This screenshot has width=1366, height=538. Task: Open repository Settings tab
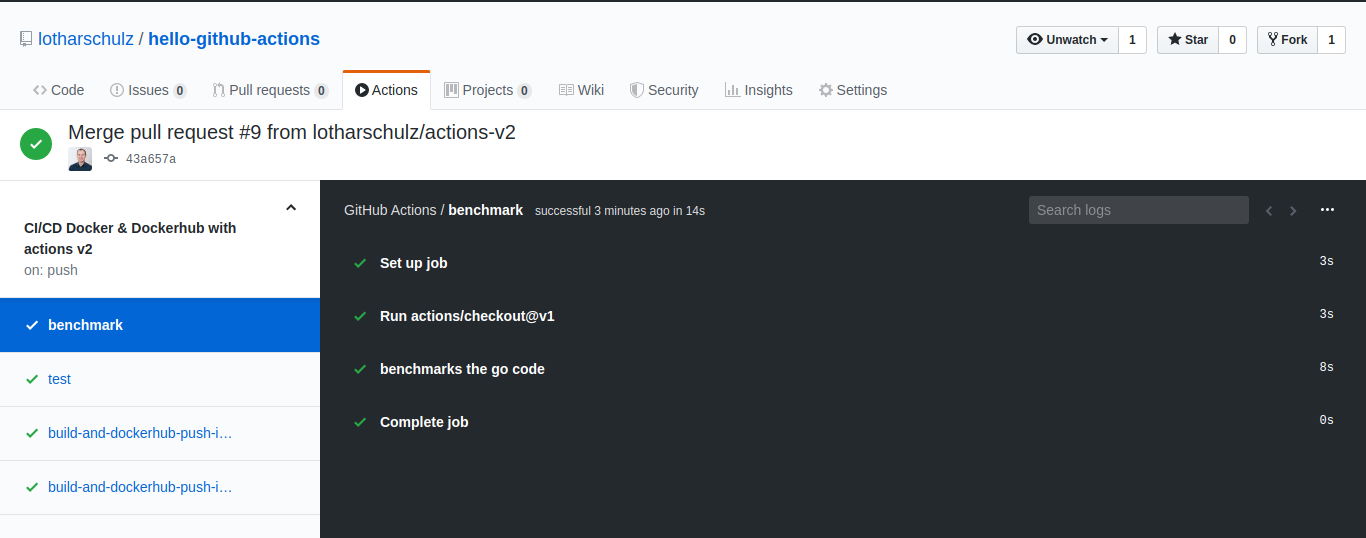click(852, 90)
